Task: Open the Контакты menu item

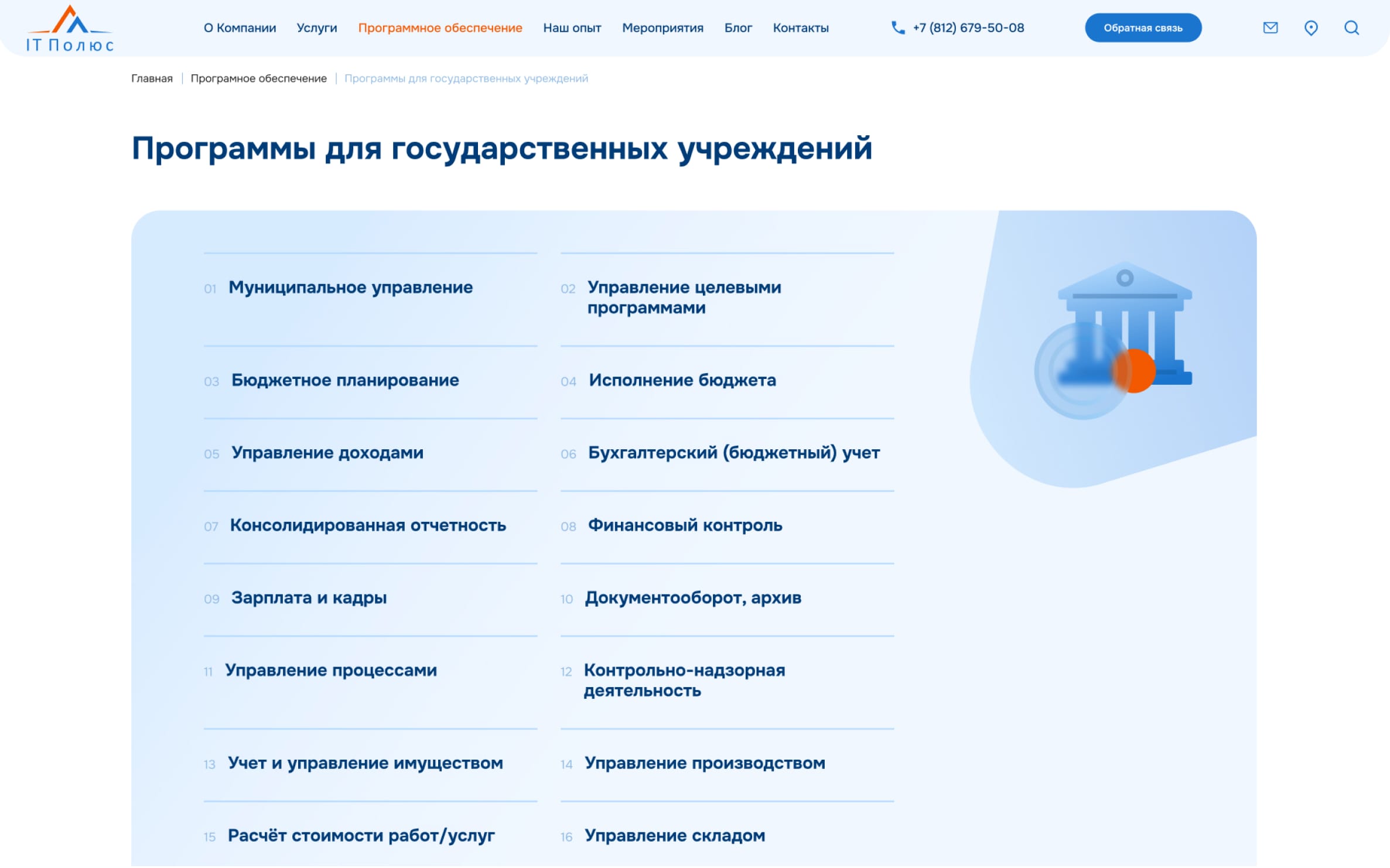Action: point(801,28)
